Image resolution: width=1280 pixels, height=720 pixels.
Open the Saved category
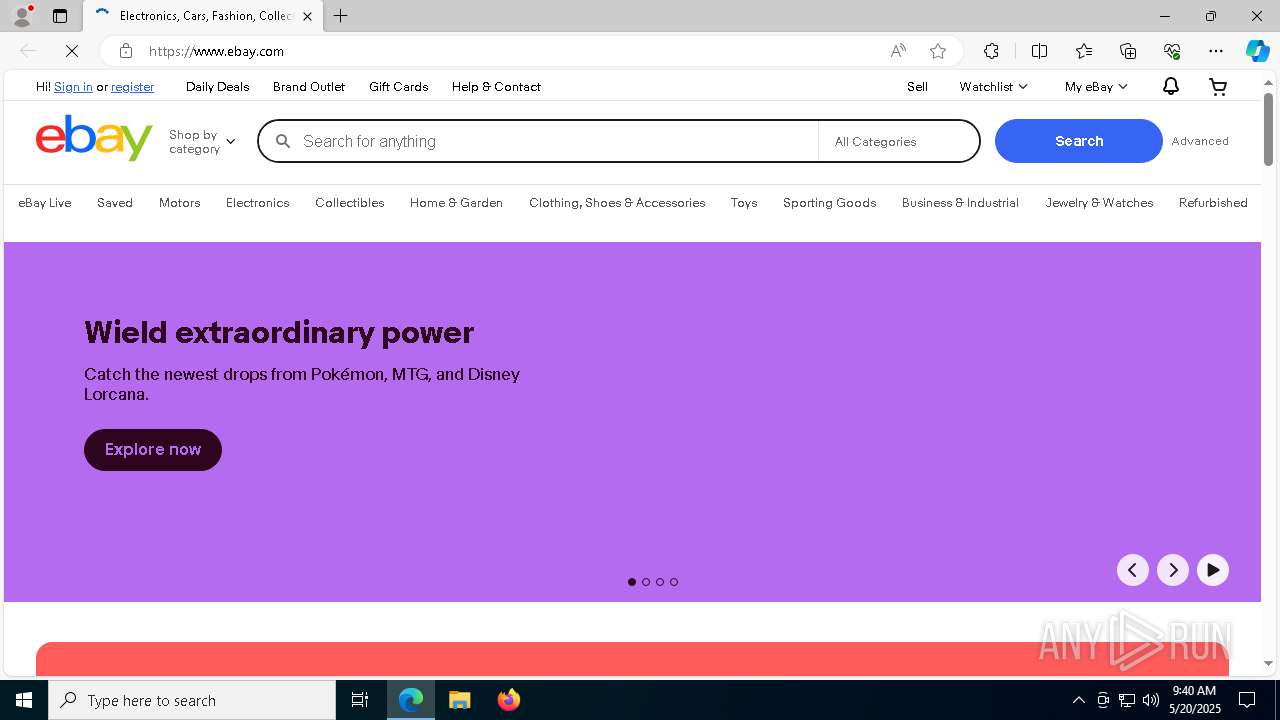[x=115, y=203]
